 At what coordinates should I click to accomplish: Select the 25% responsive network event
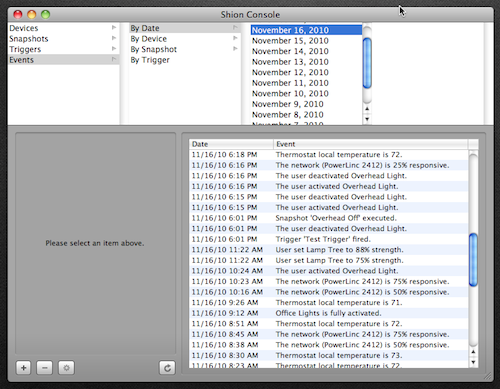pyautogui.click(x=329, y=165)
